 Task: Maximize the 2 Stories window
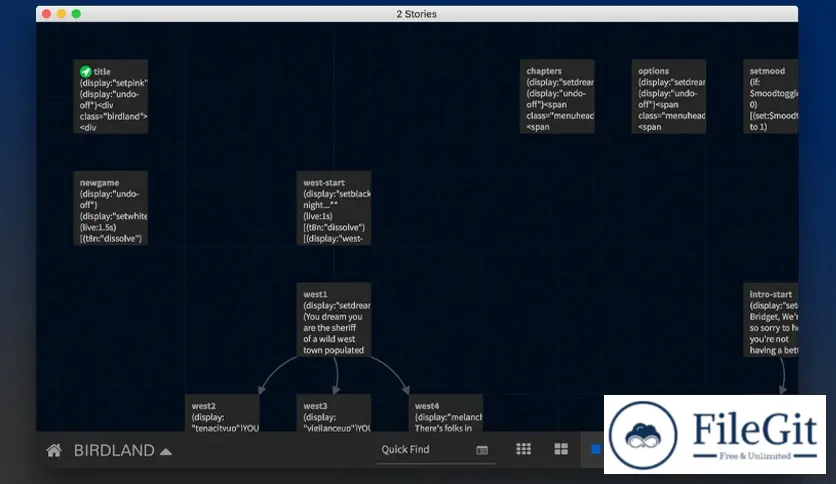76,14
